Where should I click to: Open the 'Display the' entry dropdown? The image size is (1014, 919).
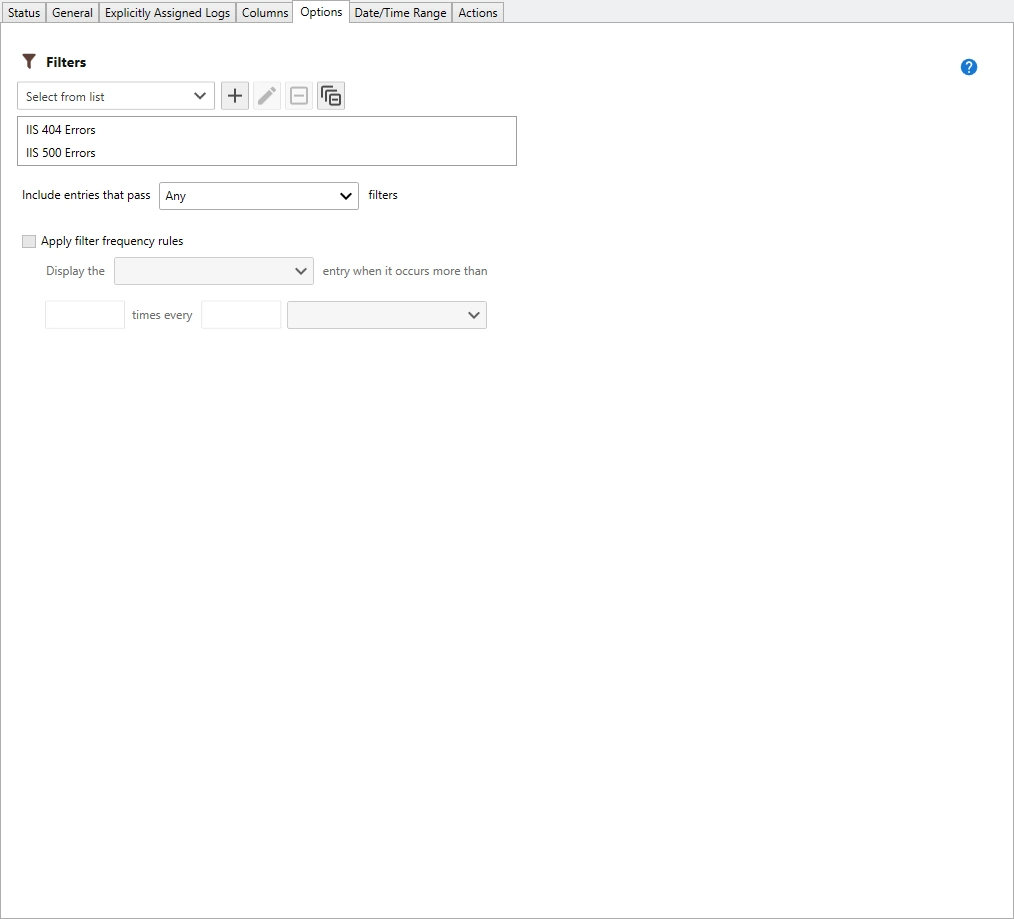[214, 271]
